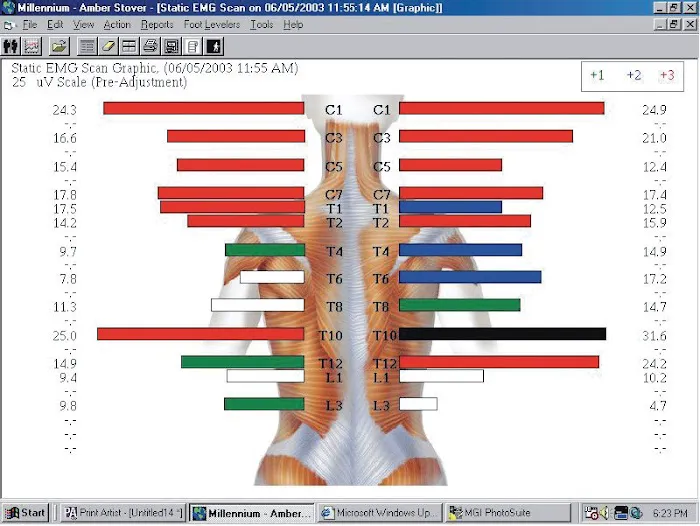700x526 pixels.
Task: Click the blue right T6 bar
Action: [x=470, y=277]
